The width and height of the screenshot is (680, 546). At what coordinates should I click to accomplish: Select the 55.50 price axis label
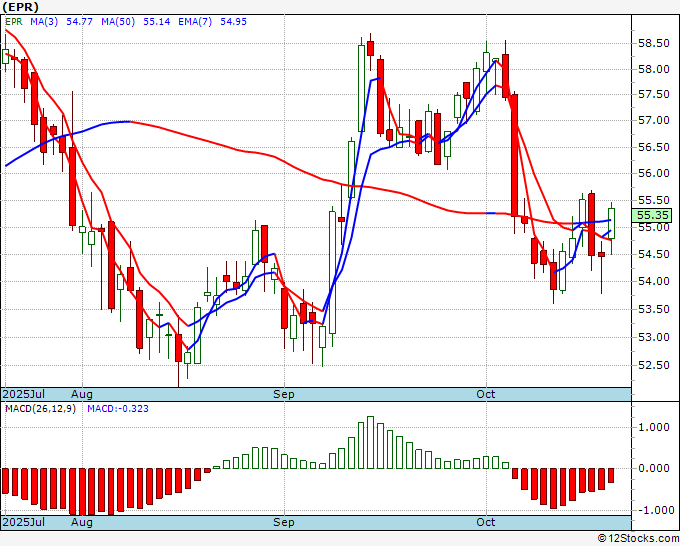(654, 200)
